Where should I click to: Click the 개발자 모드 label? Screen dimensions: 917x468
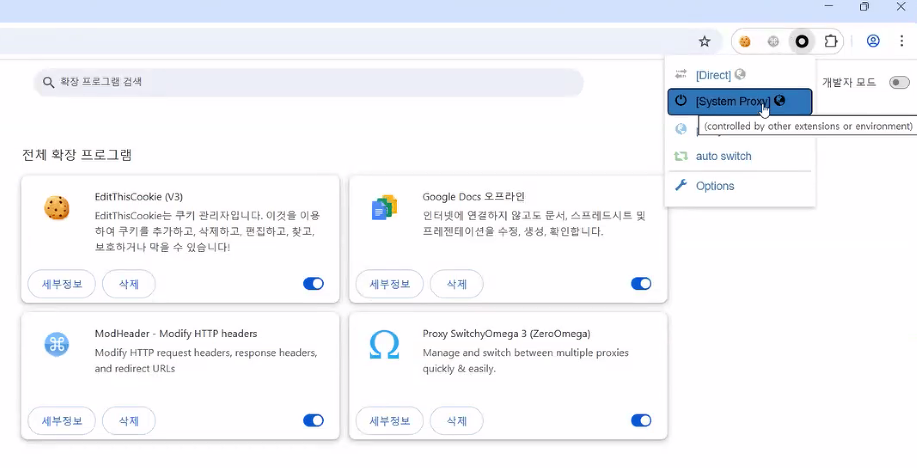click(x=849, y=82)
